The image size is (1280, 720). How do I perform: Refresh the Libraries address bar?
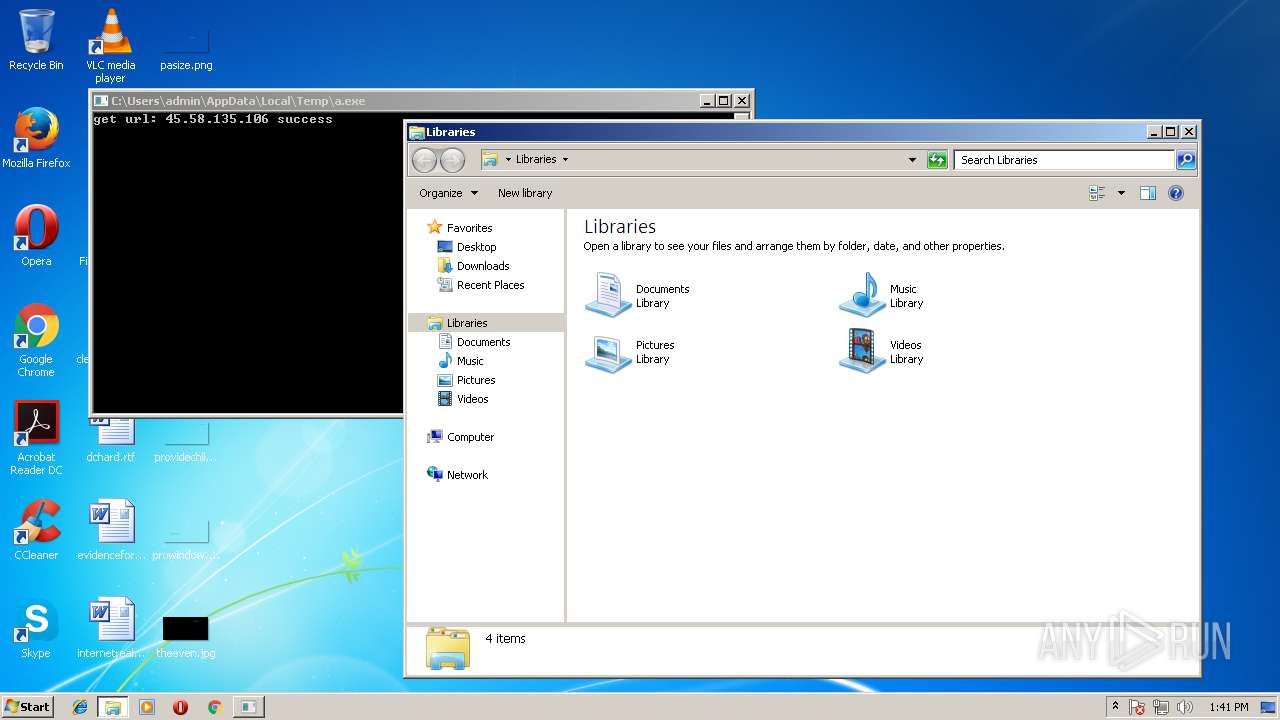point(937,160)
